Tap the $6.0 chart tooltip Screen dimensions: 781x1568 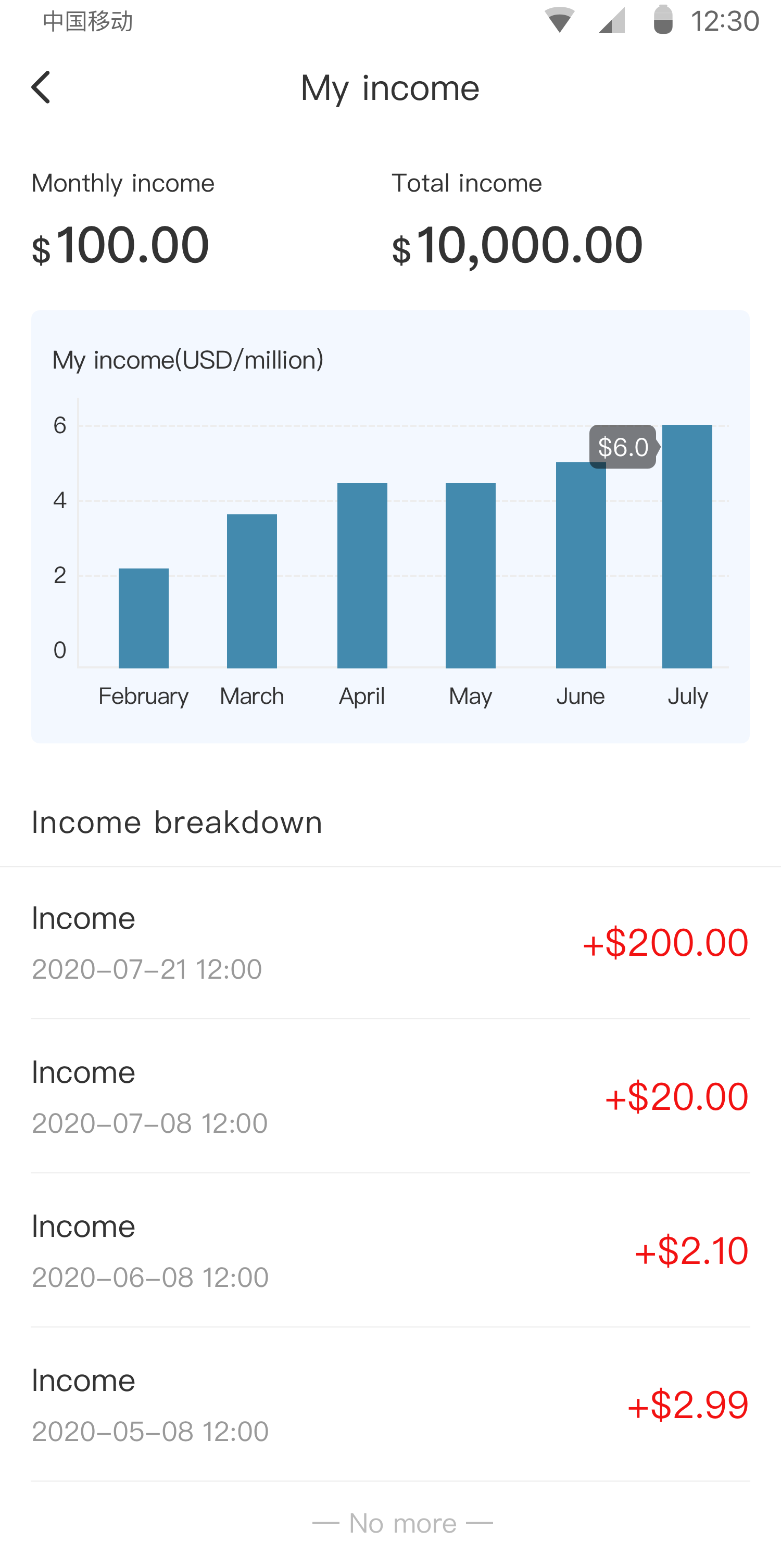[x=622, y=447]
